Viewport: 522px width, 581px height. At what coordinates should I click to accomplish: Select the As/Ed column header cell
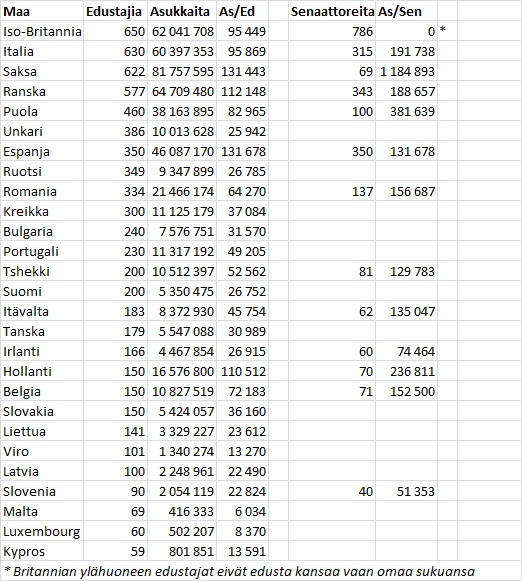click(242, 11)
